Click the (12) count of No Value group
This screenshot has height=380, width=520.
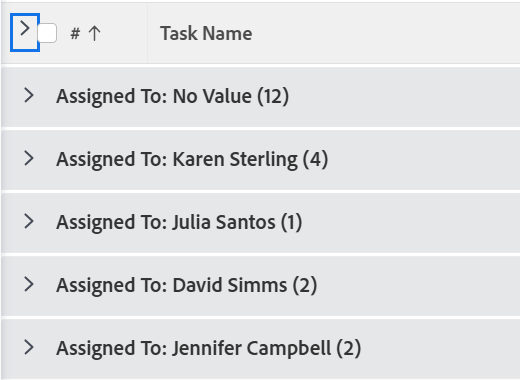pos(273,96)
